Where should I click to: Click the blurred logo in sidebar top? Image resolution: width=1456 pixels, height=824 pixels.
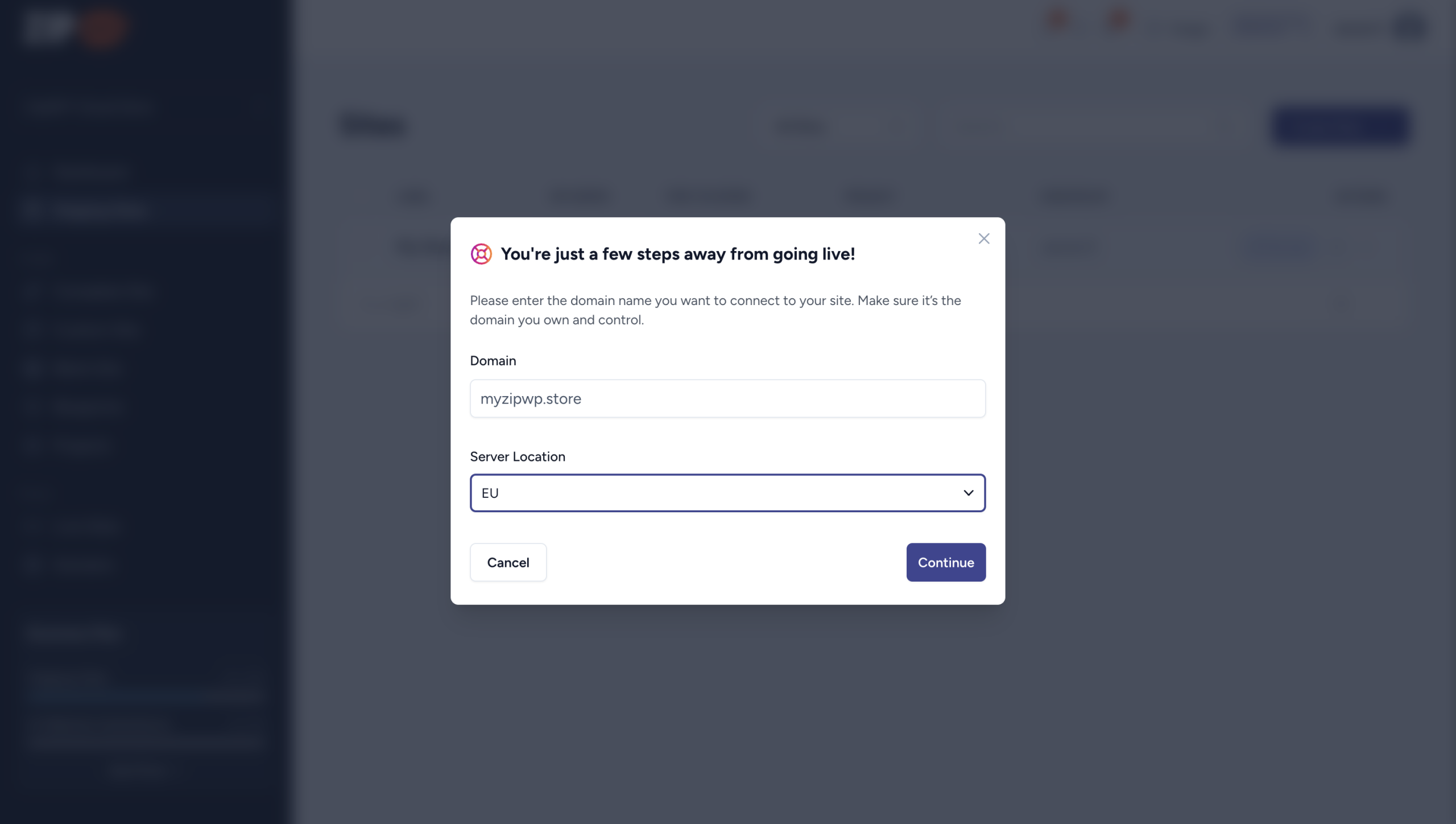(x=74, y=27)
